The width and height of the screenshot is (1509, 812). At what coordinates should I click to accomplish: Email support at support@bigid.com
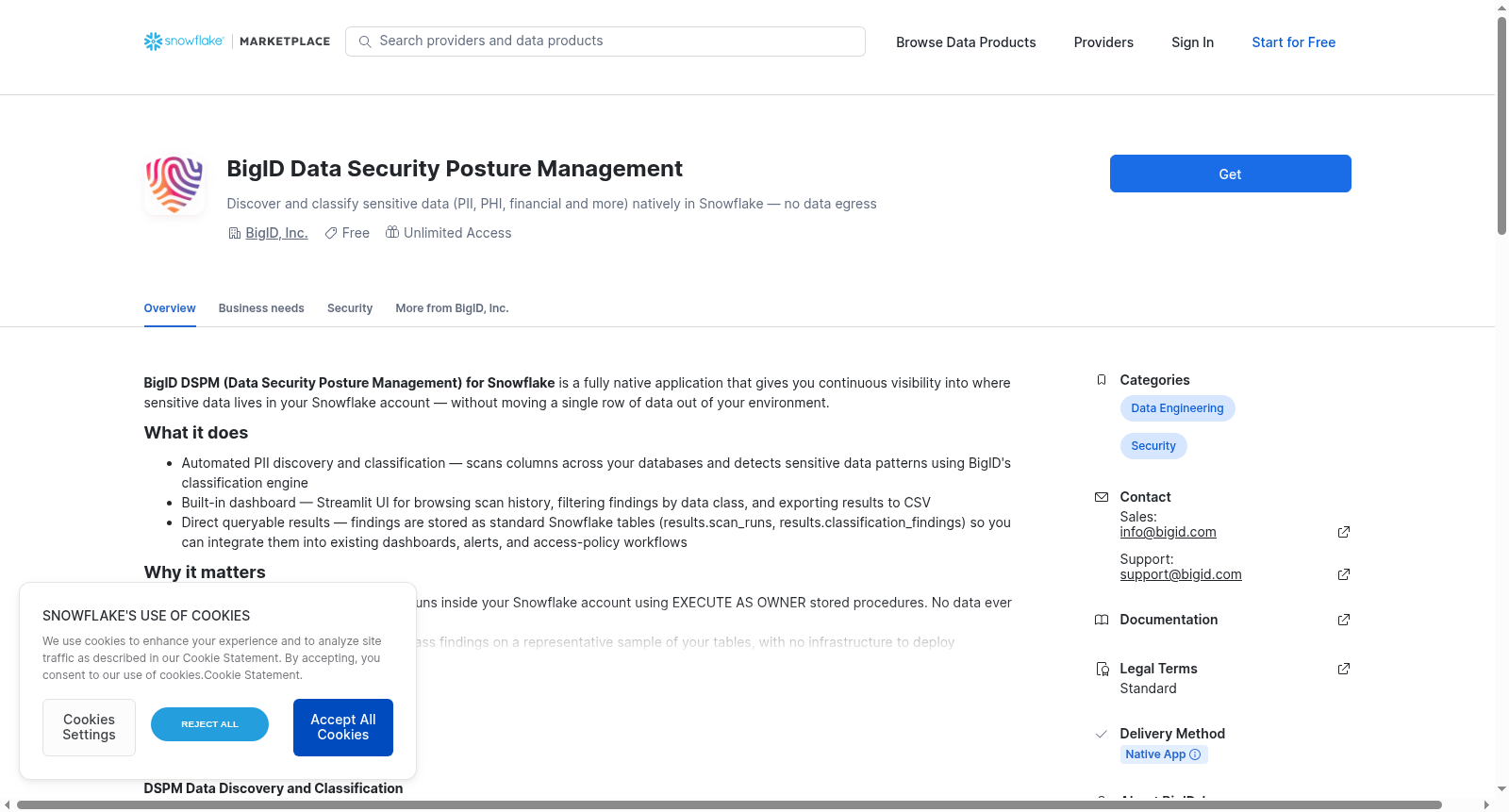click(1181, 574)
